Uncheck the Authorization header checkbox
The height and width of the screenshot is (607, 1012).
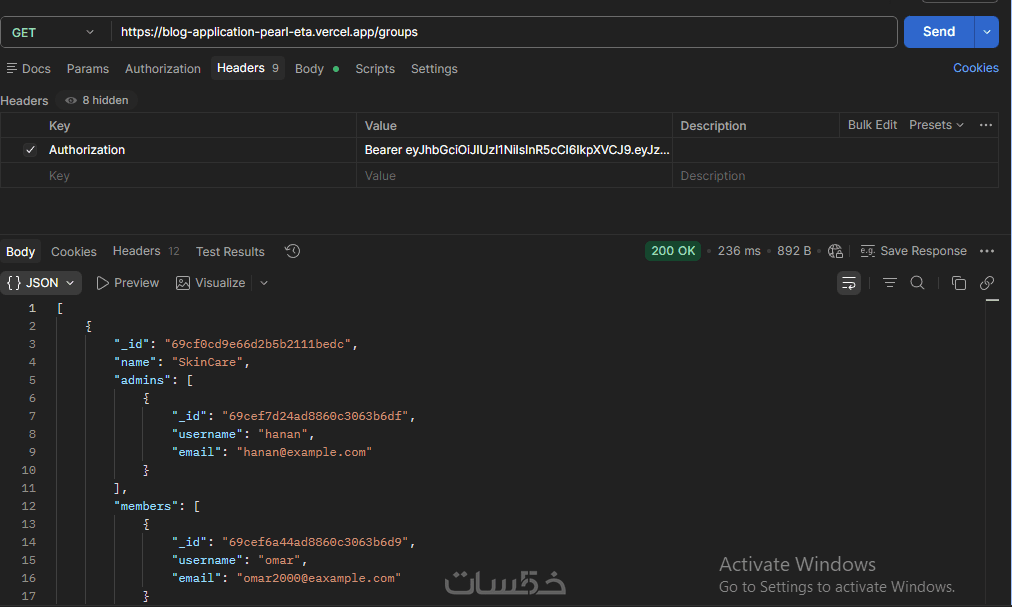30,150
